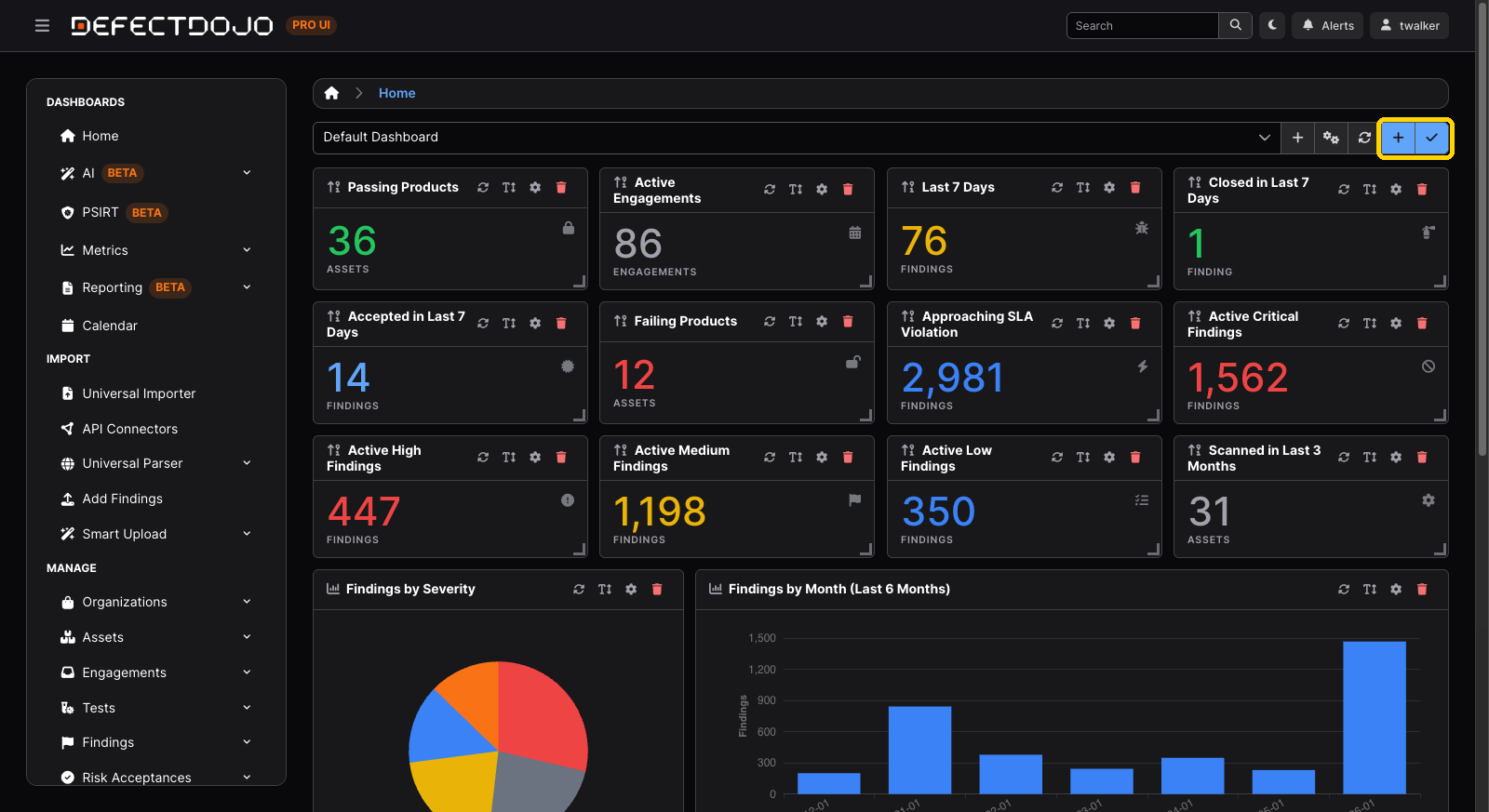Viewport: 1489px width, 812px height.
Task: Open Active Critical Findings tile settings
Action: [1396, 324]
